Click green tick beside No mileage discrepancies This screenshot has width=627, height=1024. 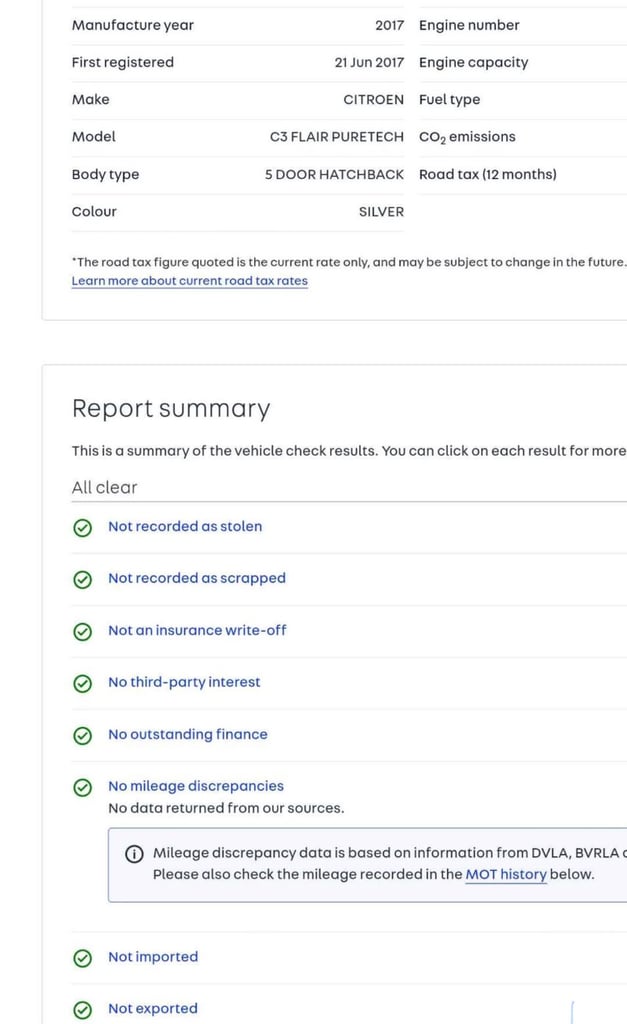[82, 787]
